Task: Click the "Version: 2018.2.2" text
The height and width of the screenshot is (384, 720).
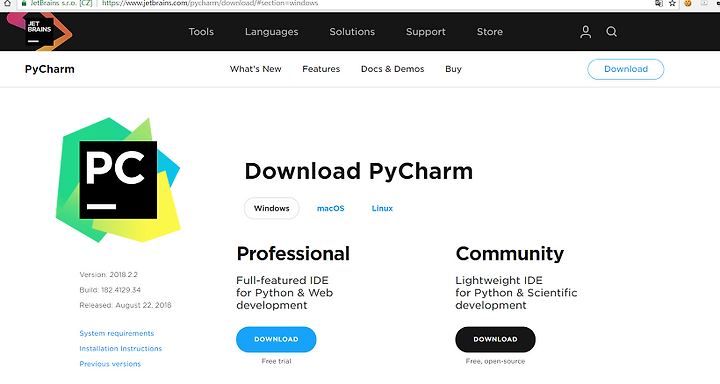Action: [108, 275]
